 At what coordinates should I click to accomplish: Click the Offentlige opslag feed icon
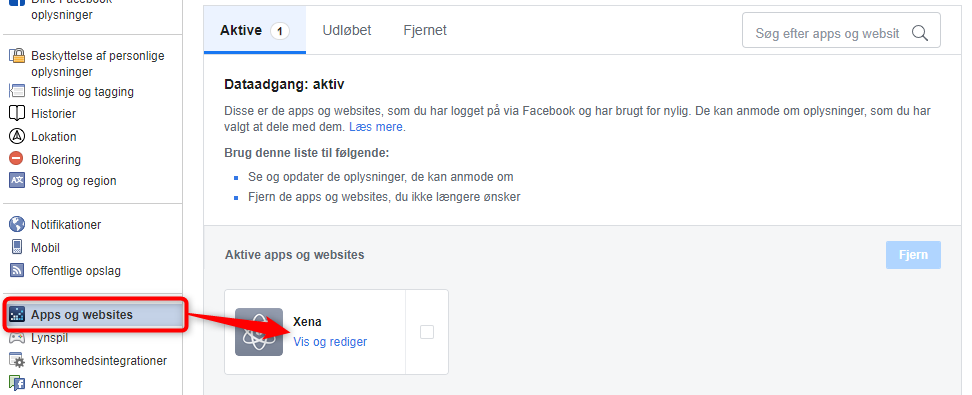(17, 270)
